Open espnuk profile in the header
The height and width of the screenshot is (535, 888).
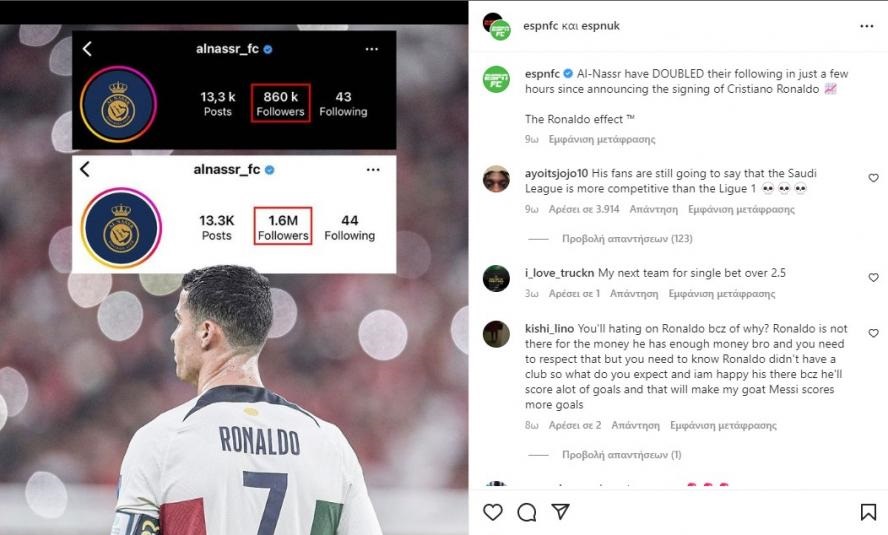(x=600, y=26)
